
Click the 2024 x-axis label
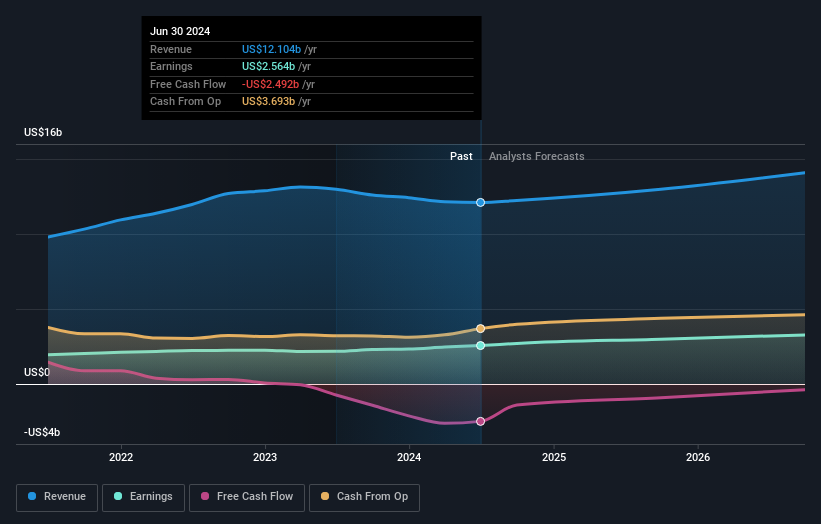click(x=409, y=457)
